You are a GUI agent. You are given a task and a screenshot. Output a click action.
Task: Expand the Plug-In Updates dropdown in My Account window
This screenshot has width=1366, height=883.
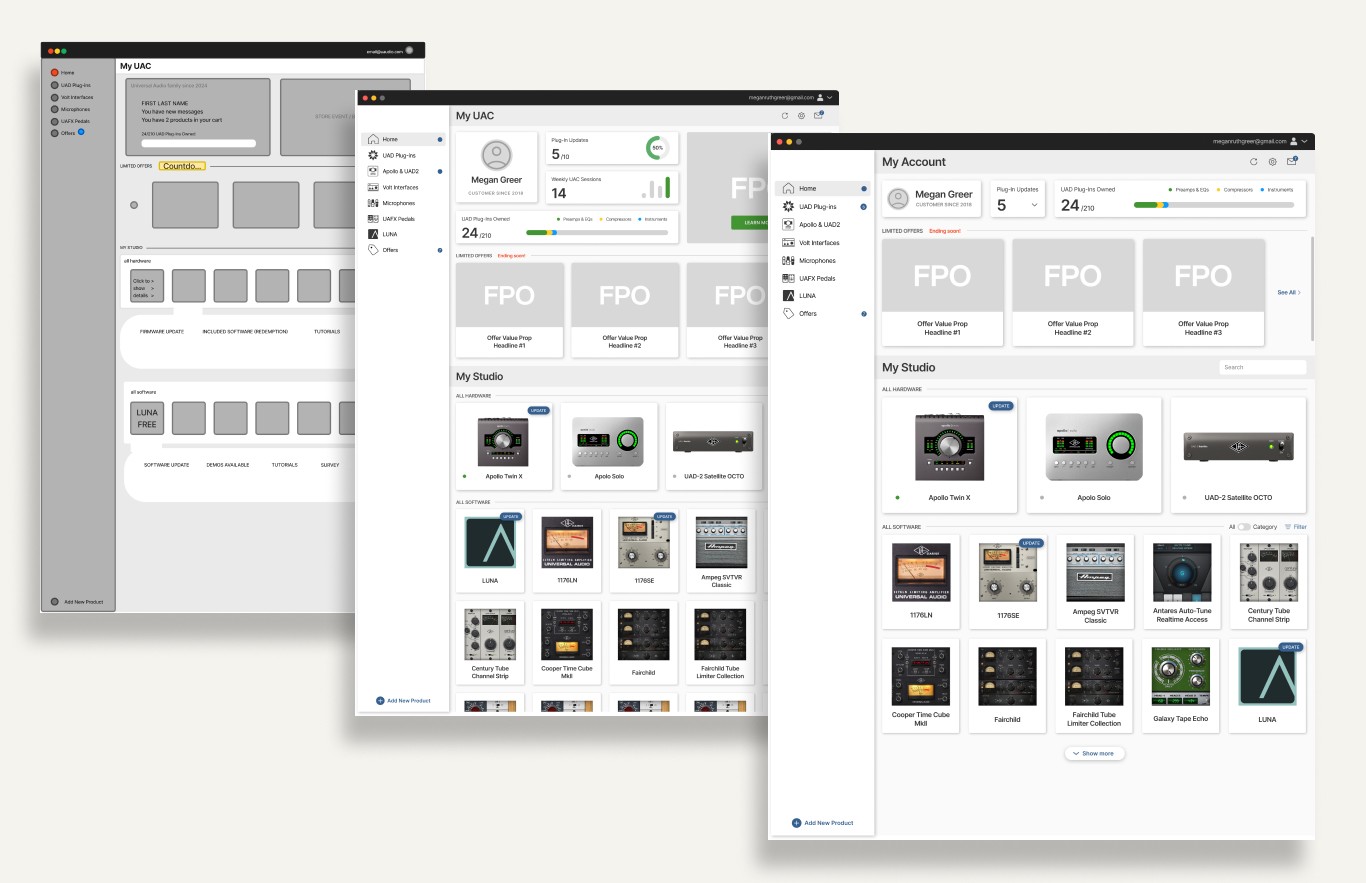coord(1035,205)
